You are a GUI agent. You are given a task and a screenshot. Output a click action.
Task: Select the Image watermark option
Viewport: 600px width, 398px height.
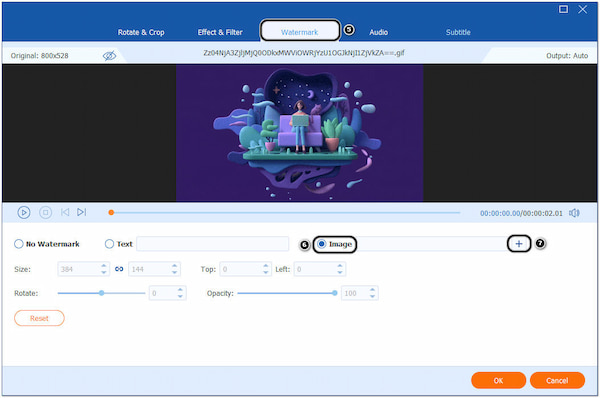335,244
